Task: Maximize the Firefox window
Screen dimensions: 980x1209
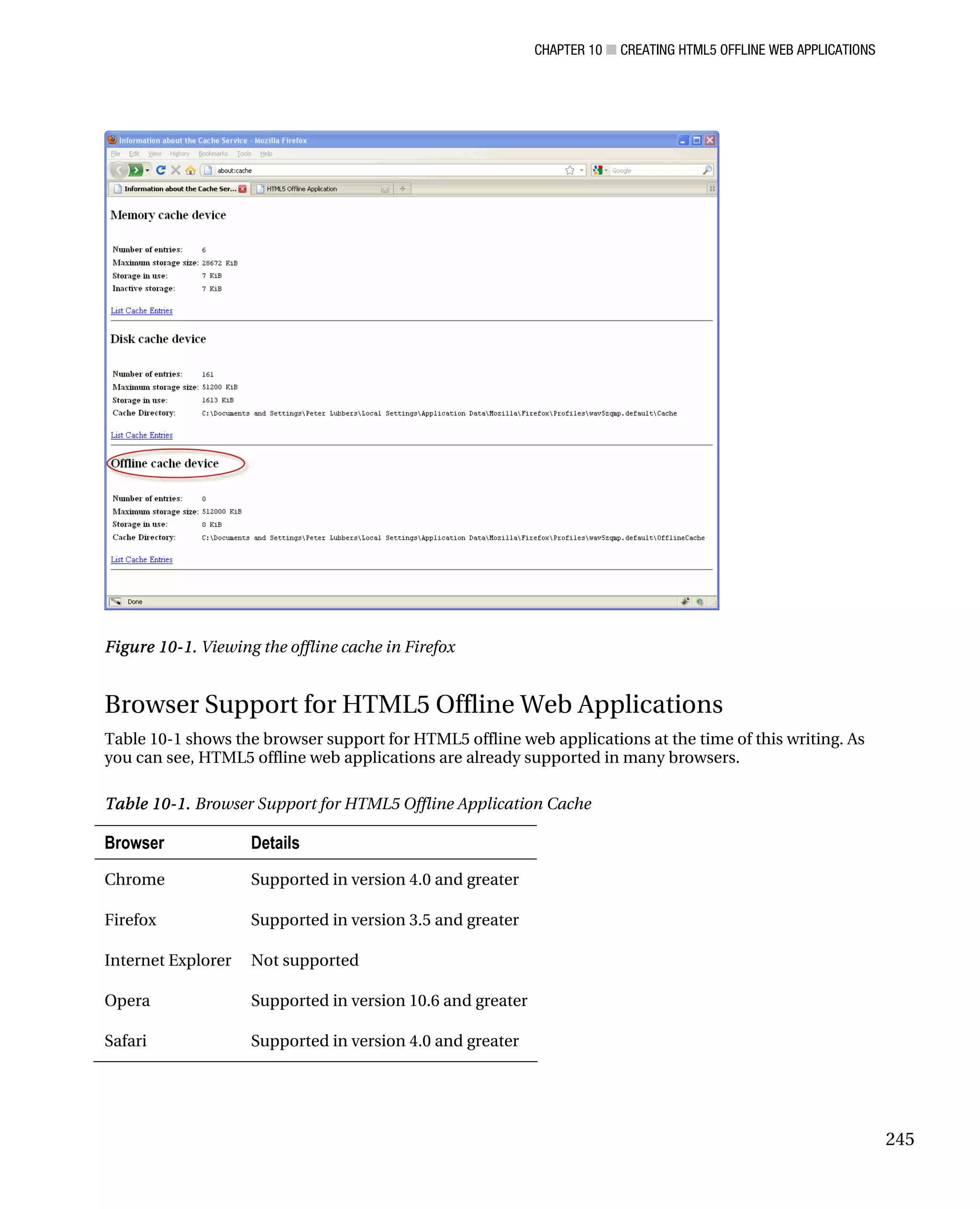Action: point(697,140)
